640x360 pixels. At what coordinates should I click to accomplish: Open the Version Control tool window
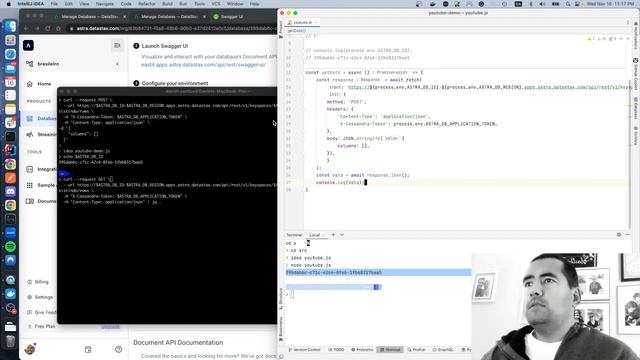[x=304, y=350]
